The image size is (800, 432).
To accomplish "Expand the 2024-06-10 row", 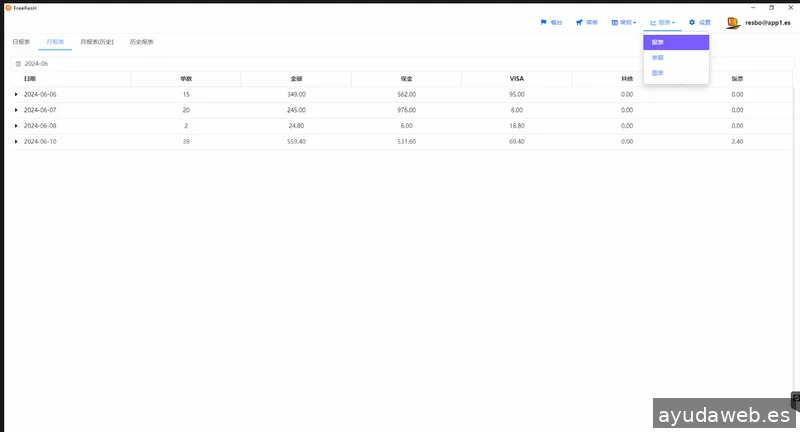I will [x=16, y=141].
